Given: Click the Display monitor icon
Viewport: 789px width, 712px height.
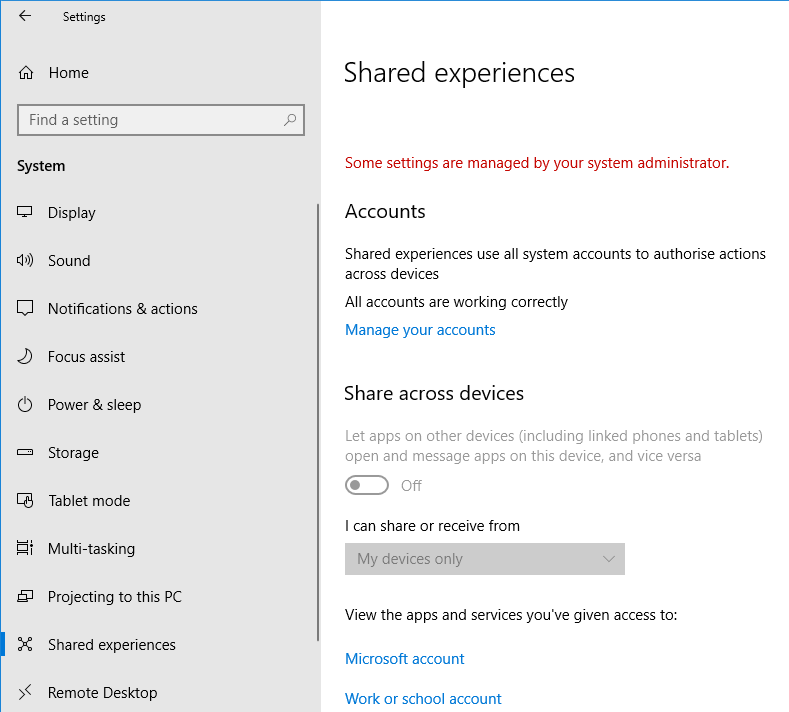Looking at the screenshot, I should click(25, 212).
